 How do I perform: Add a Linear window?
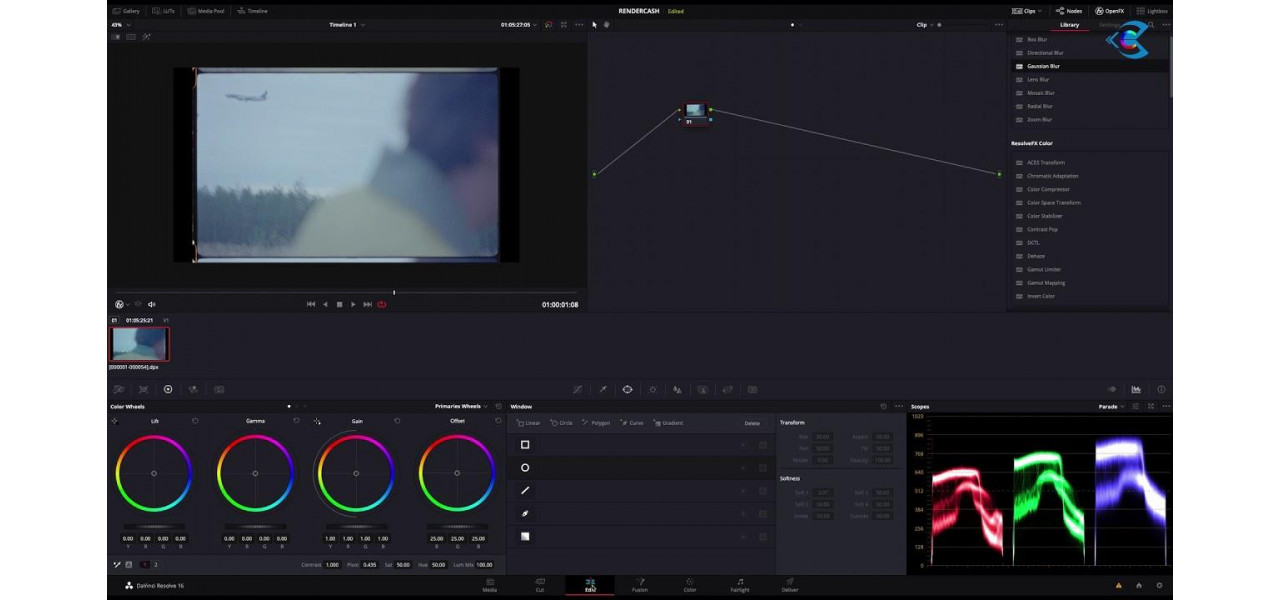(x=527, y=423)
